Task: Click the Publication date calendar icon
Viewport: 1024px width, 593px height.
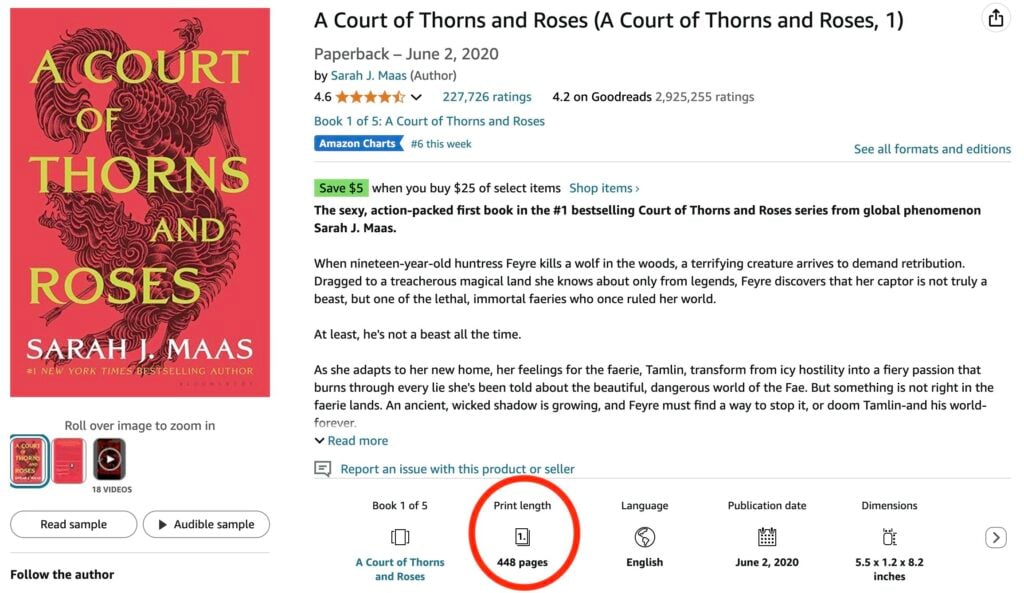Action: [x=767, y=537]
